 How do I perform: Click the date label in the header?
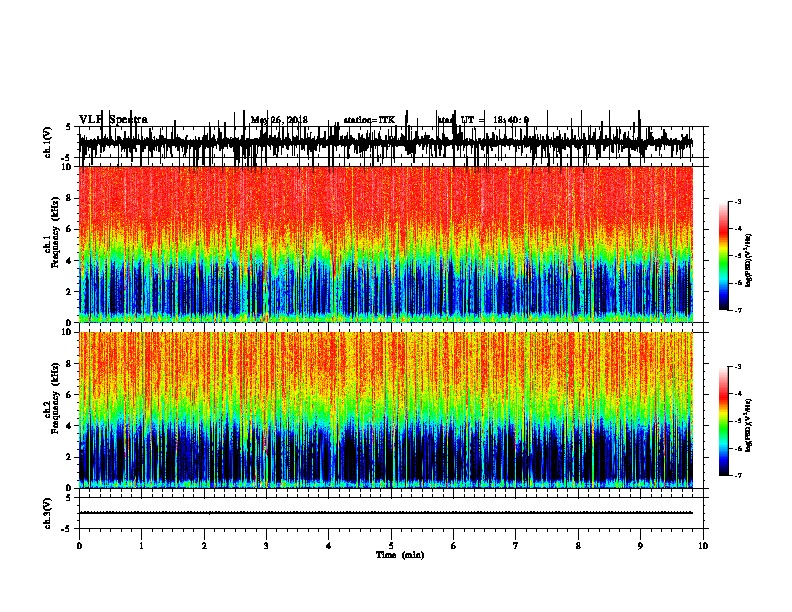(x=279, y=120)
